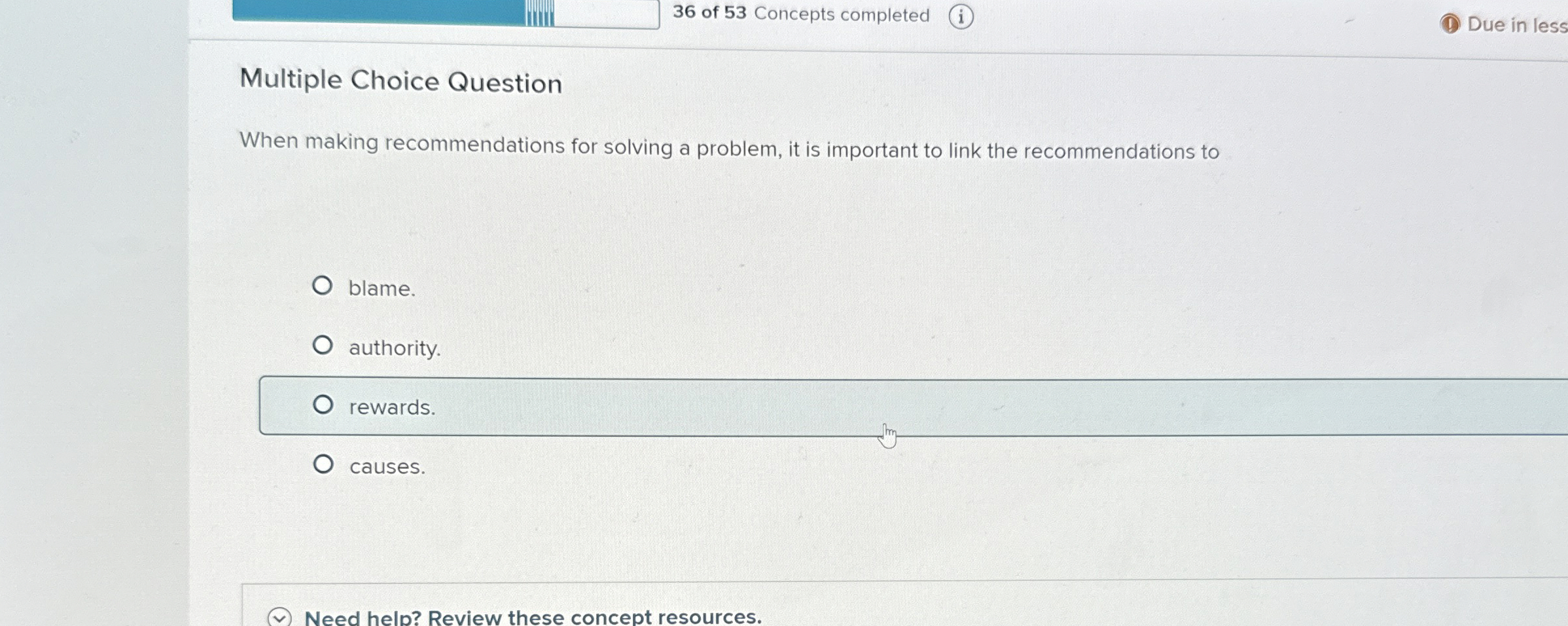Click the "blame." option label text
Viewport: 1568px width, 626px height.
[x=383, y=288]
